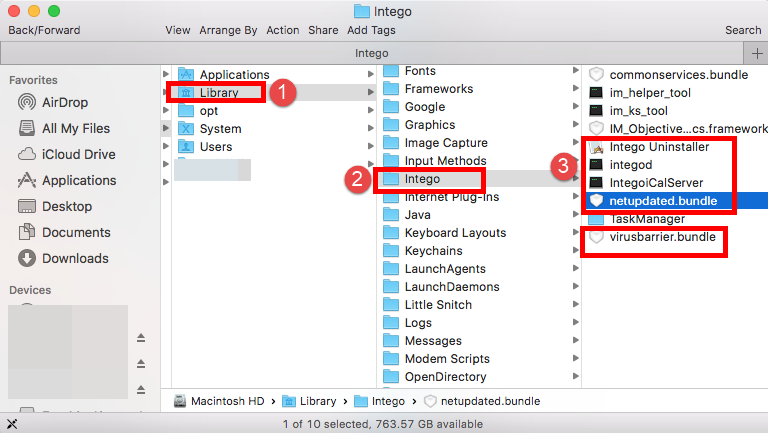Open the Action toolbar menu
The width and height of the screenshot is (768, 433).
283,30
